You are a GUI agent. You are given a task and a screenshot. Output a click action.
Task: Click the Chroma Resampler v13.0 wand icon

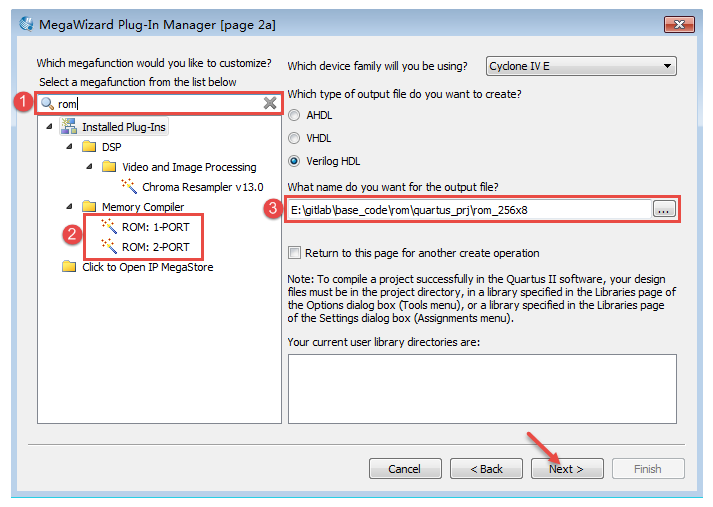coord(129,186)
